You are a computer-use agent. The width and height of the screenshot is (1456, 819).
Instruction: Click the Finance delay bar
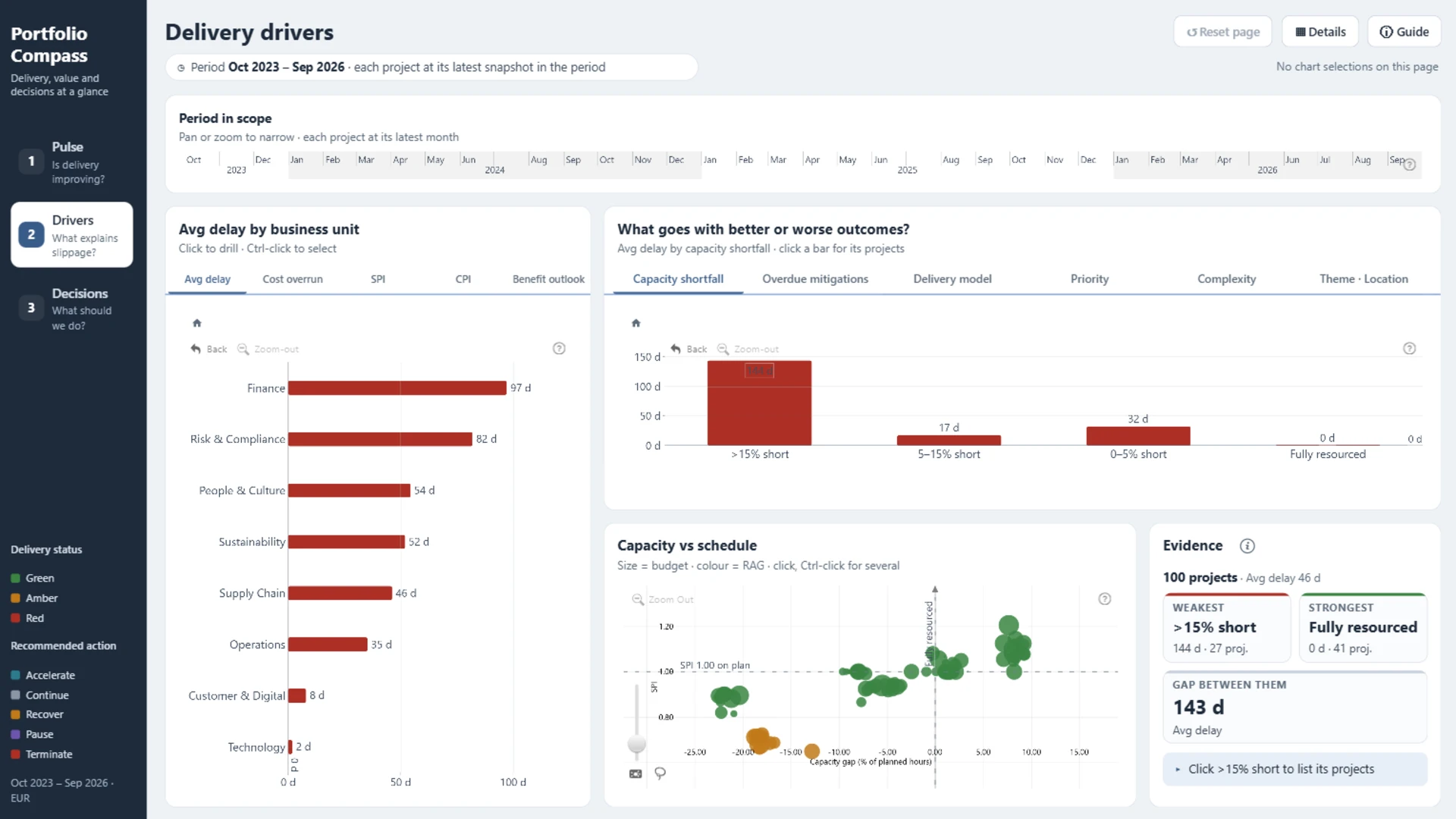pyautogui.click(x=397, y=388)
